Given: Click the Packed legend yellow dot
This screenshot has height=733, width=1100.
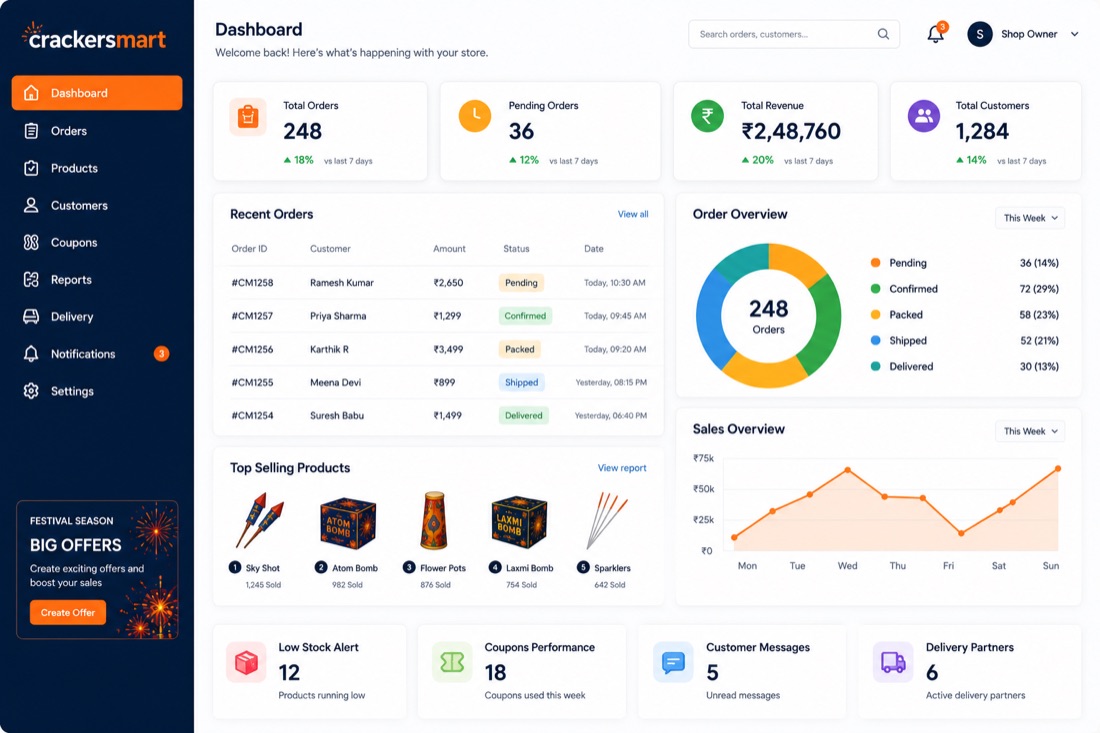Looking at the screenshot, I should tap(876, 314).
